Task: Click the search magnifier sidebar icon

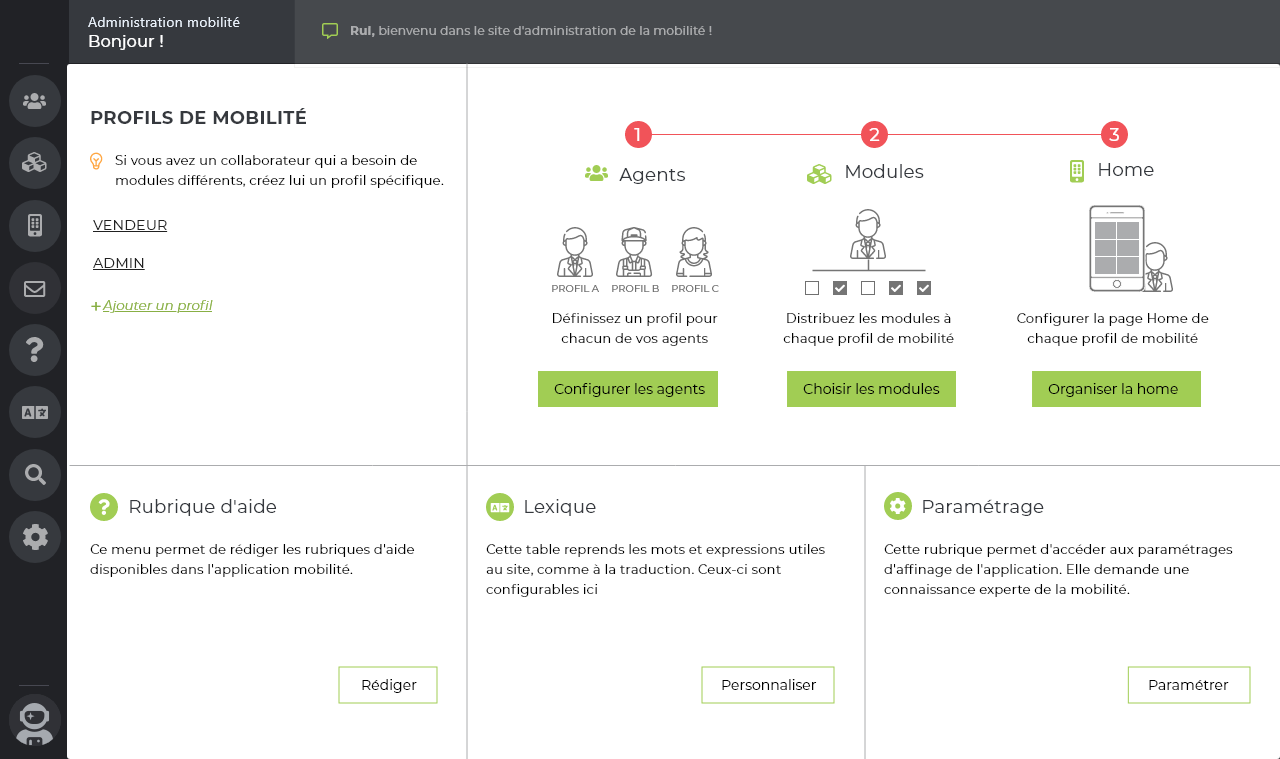Action: [35, 474]
